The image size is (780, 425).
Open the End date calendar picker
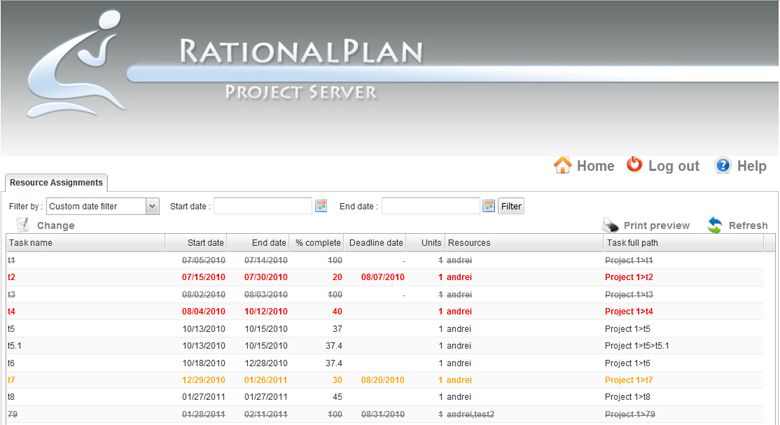pos(489,206)
